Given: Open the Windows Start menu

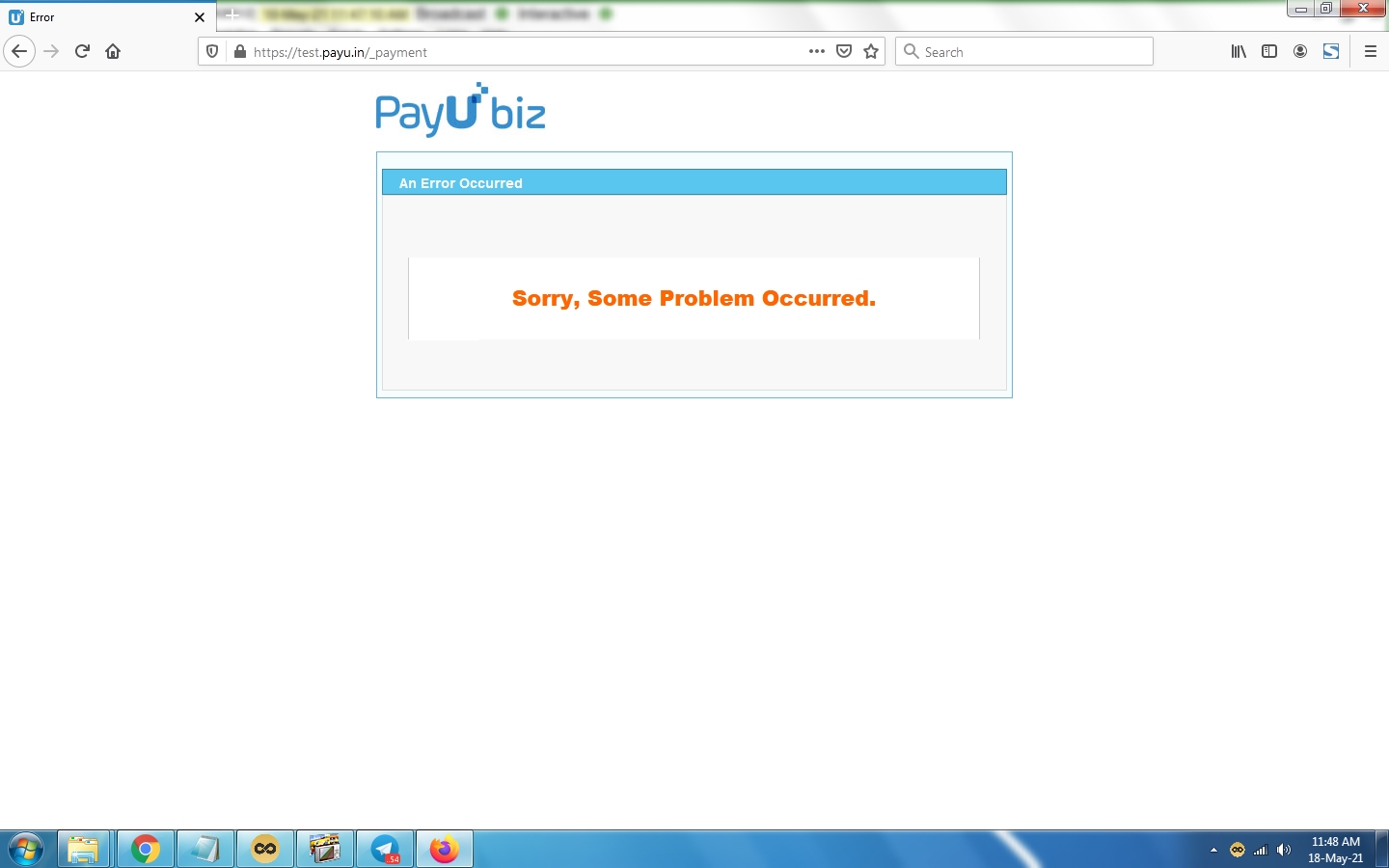Looking at the screenshot, I should click(x=26, y=849).
